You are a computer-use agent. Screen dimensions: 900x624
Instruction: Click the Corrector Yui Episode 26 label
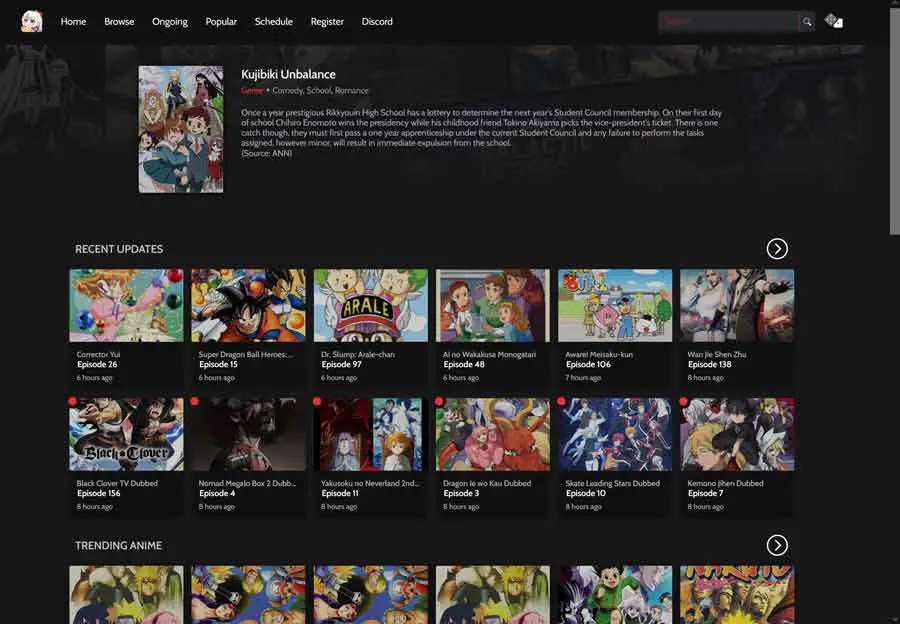[97, 365]
